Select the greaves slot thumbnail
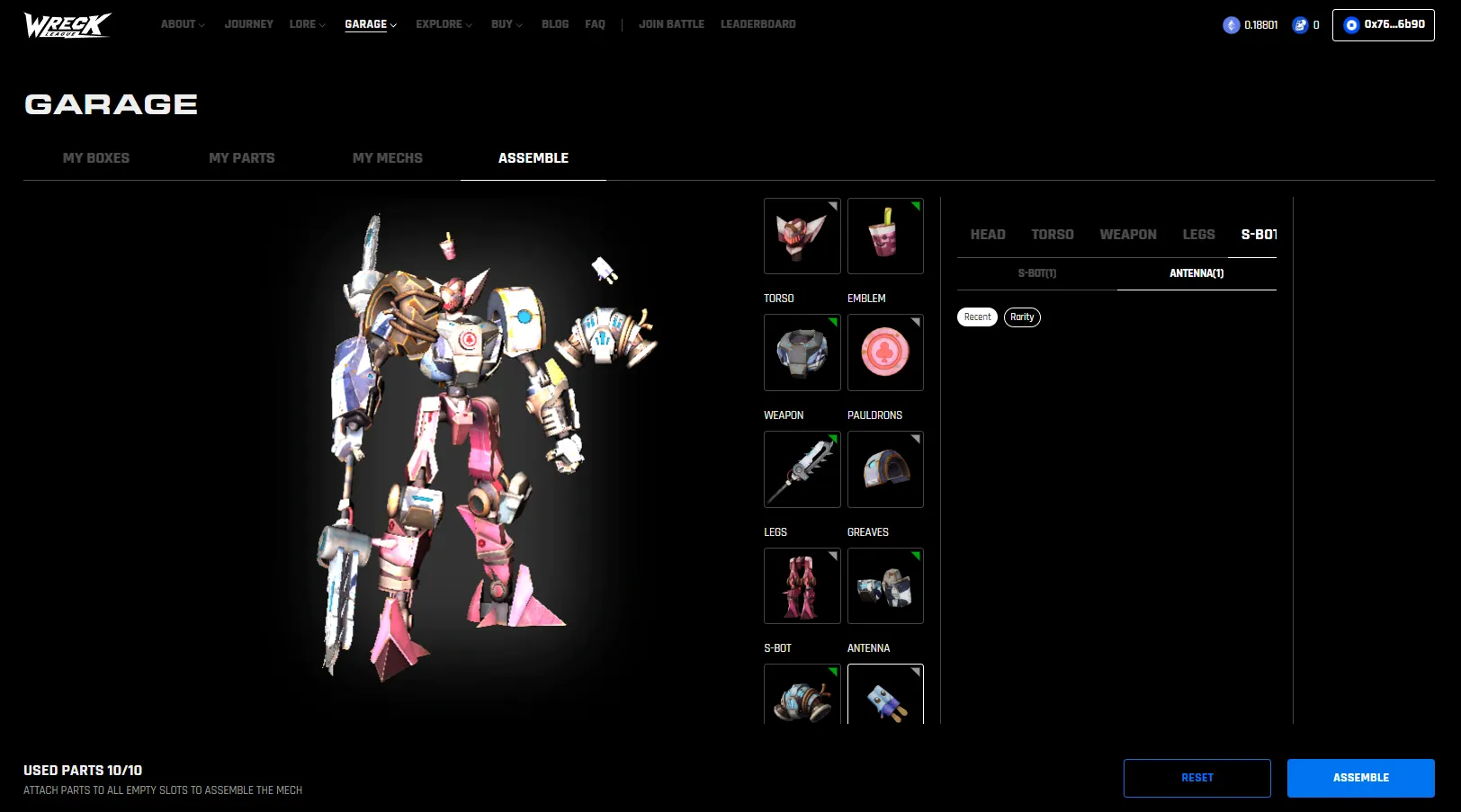Image resolution: width=1461 pixels, height=812 pixels. pyautogui.click(x=884, y=585)
